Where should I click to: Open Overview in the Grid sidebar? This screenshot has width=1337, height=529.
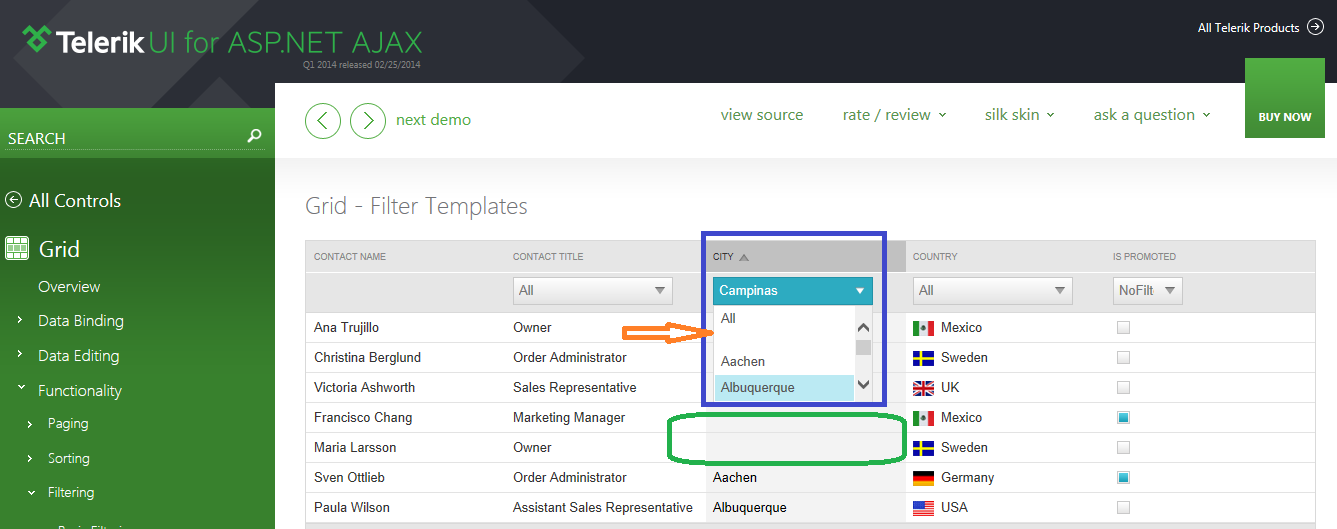(69, 287)
